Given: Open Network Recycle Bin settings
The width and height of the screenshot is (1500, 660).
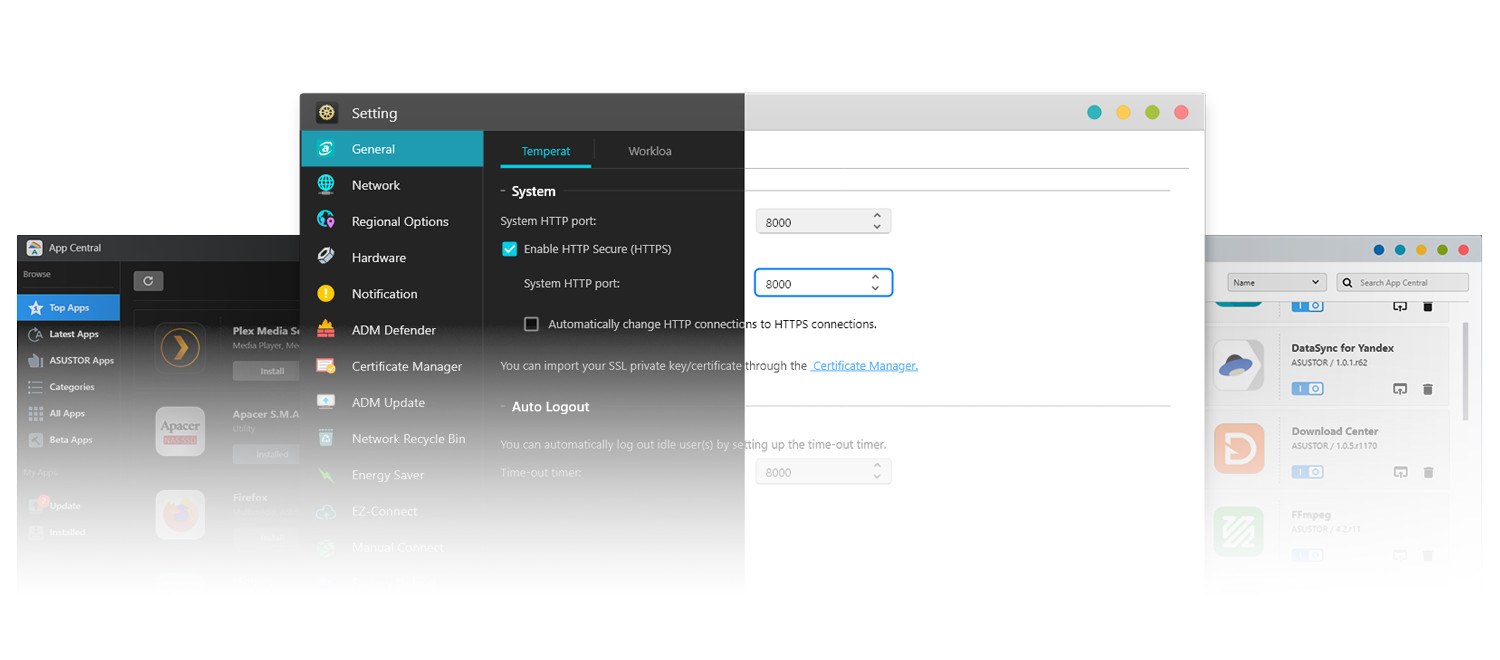Looking at the screenshot, I should pyautogui.click(x=408, y=438).
